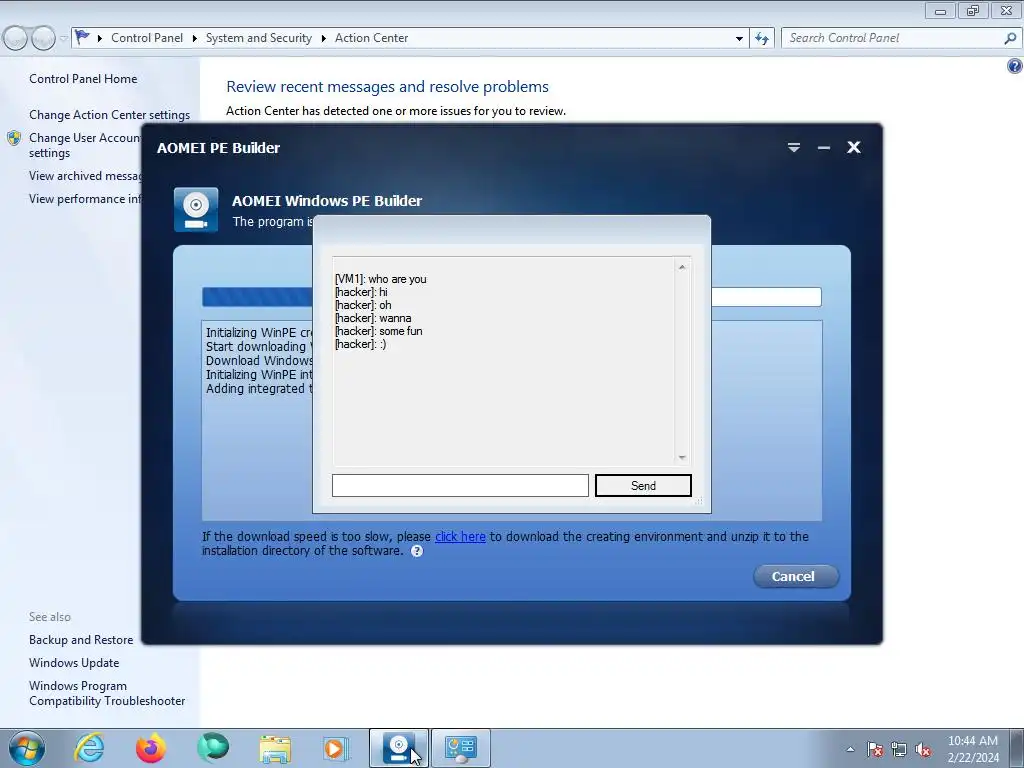The width and height of the screenshot is (1024, 768).
Task: Minimize the AOMEI PE Builder window
Action: (824, 148)
